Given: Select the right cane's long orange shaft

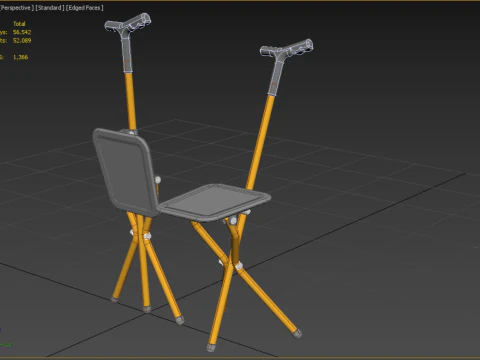Looking at the screenshot, I should click(260, 143).
